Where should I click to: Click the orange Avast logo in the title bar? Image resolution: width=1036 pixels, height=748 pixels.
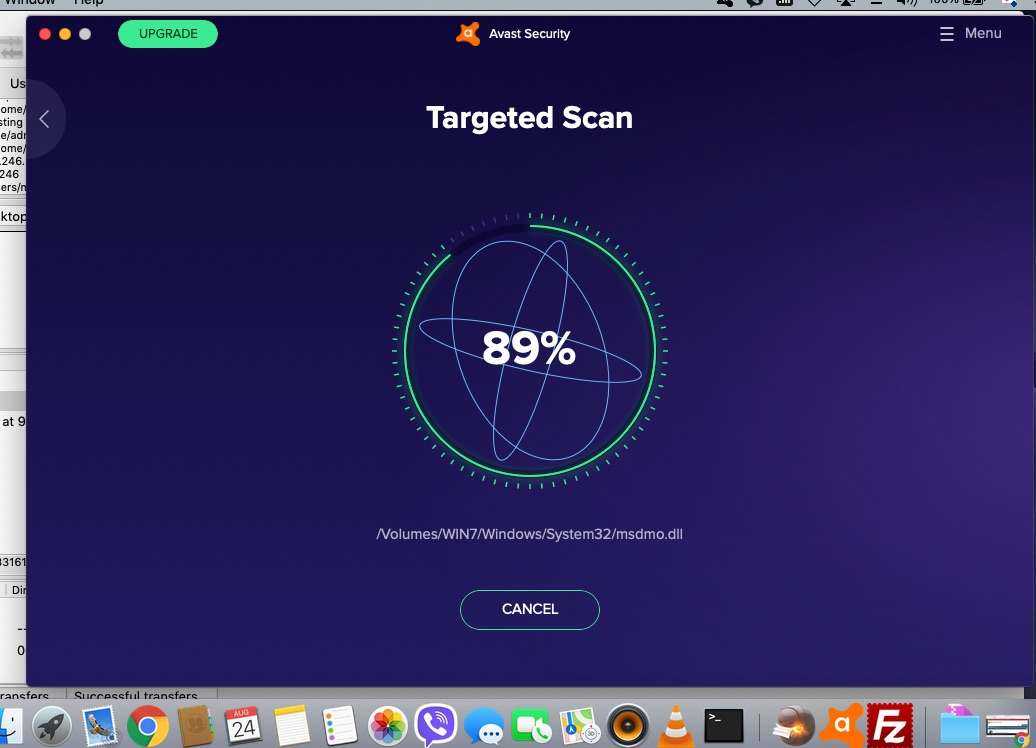(x=468, y=34)
